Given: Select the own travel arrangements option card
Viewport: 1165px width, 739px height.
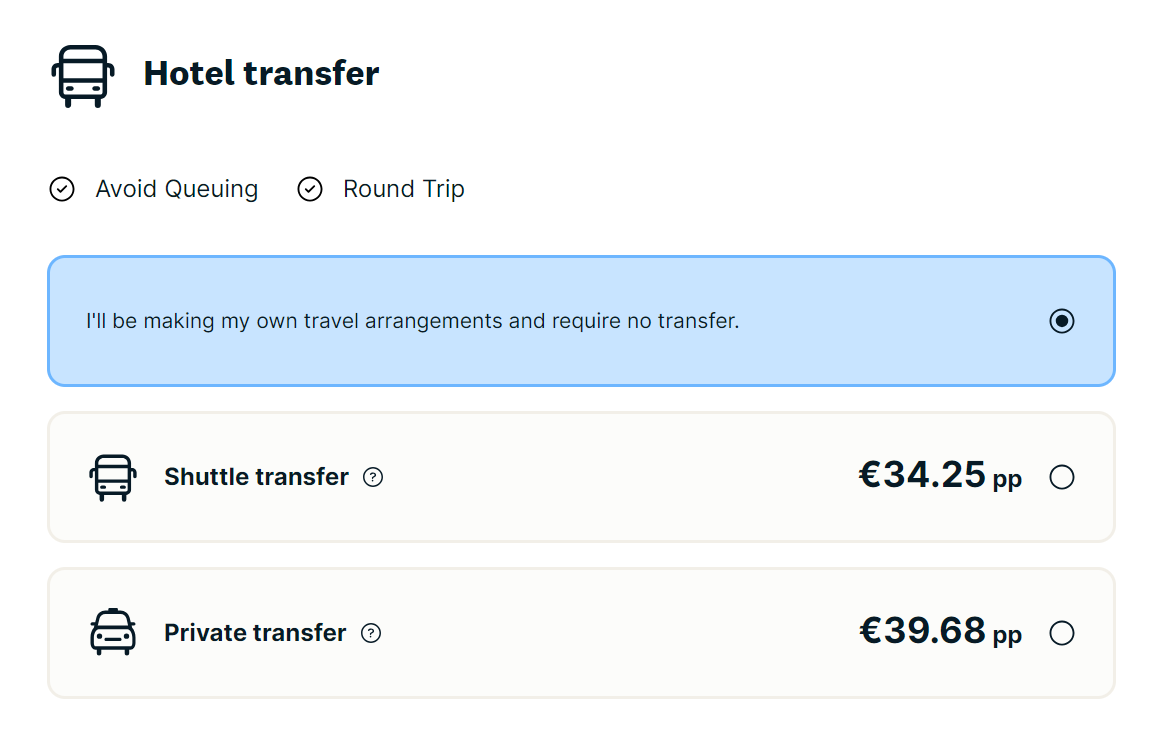Looking at the screenshot, I should point(580,321).
